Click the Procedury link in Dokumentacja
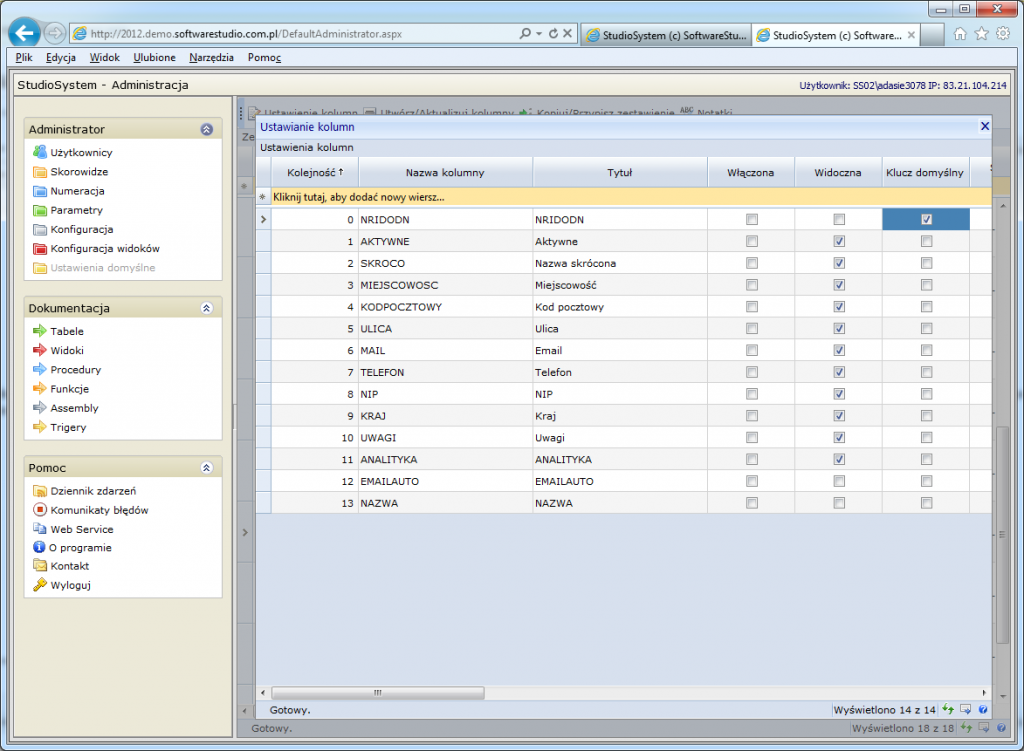Viewport: 1024px width, 751px height. pyautogui.click(x=75, y=370)
